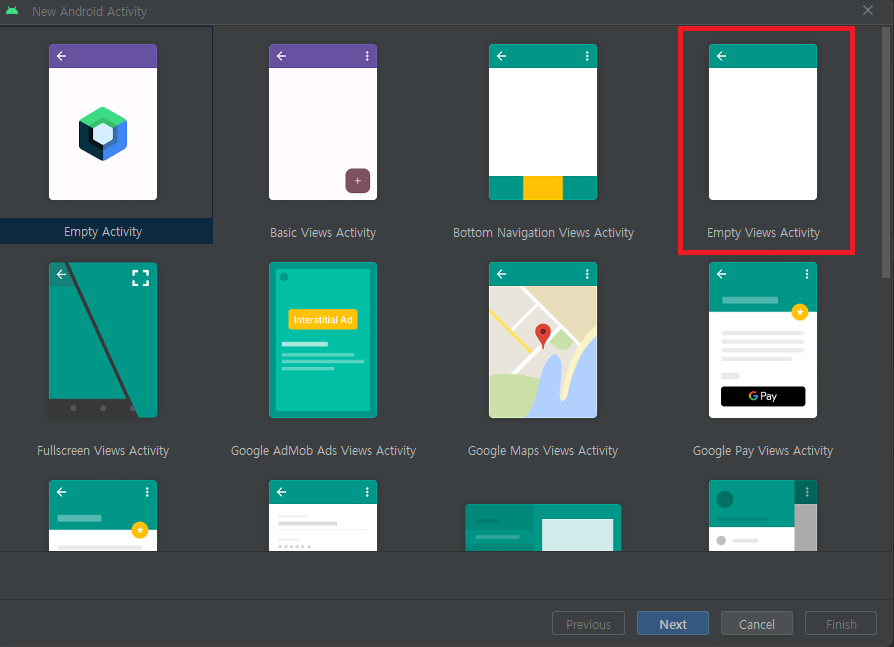The height and width of the screenshot is (647, 894).
Task: Click the Fullscreen Views Activity label
Action: pos(103,450)
